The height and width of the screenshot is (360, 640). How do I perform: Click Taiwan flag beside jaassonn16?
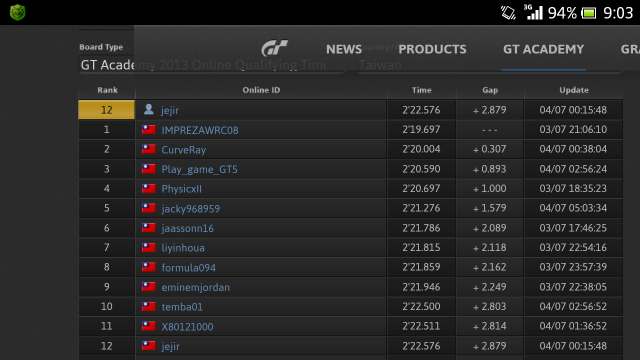tap(149, 228)
